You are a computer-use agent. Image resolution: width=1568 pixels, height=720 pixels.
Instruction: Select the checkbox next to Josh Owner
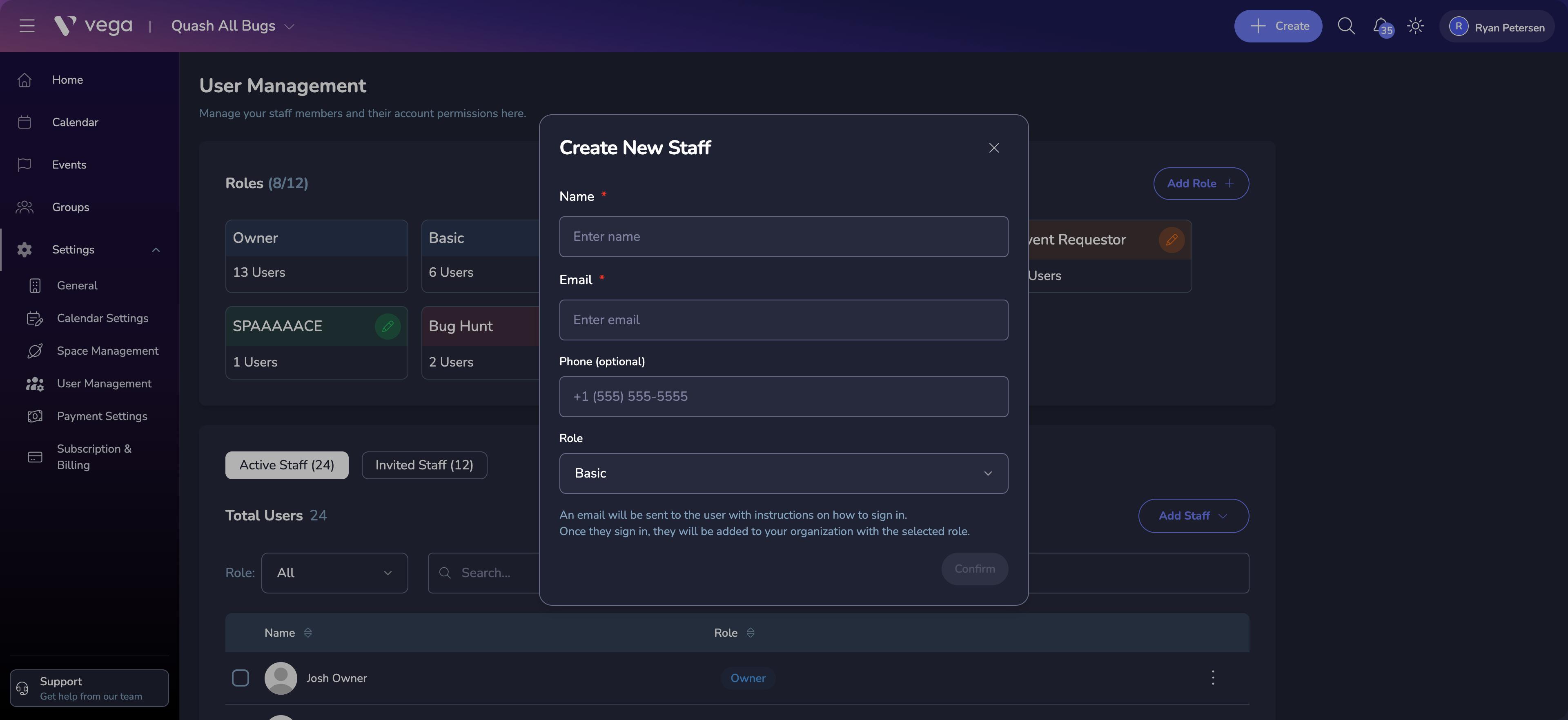[x=241, y=678]
